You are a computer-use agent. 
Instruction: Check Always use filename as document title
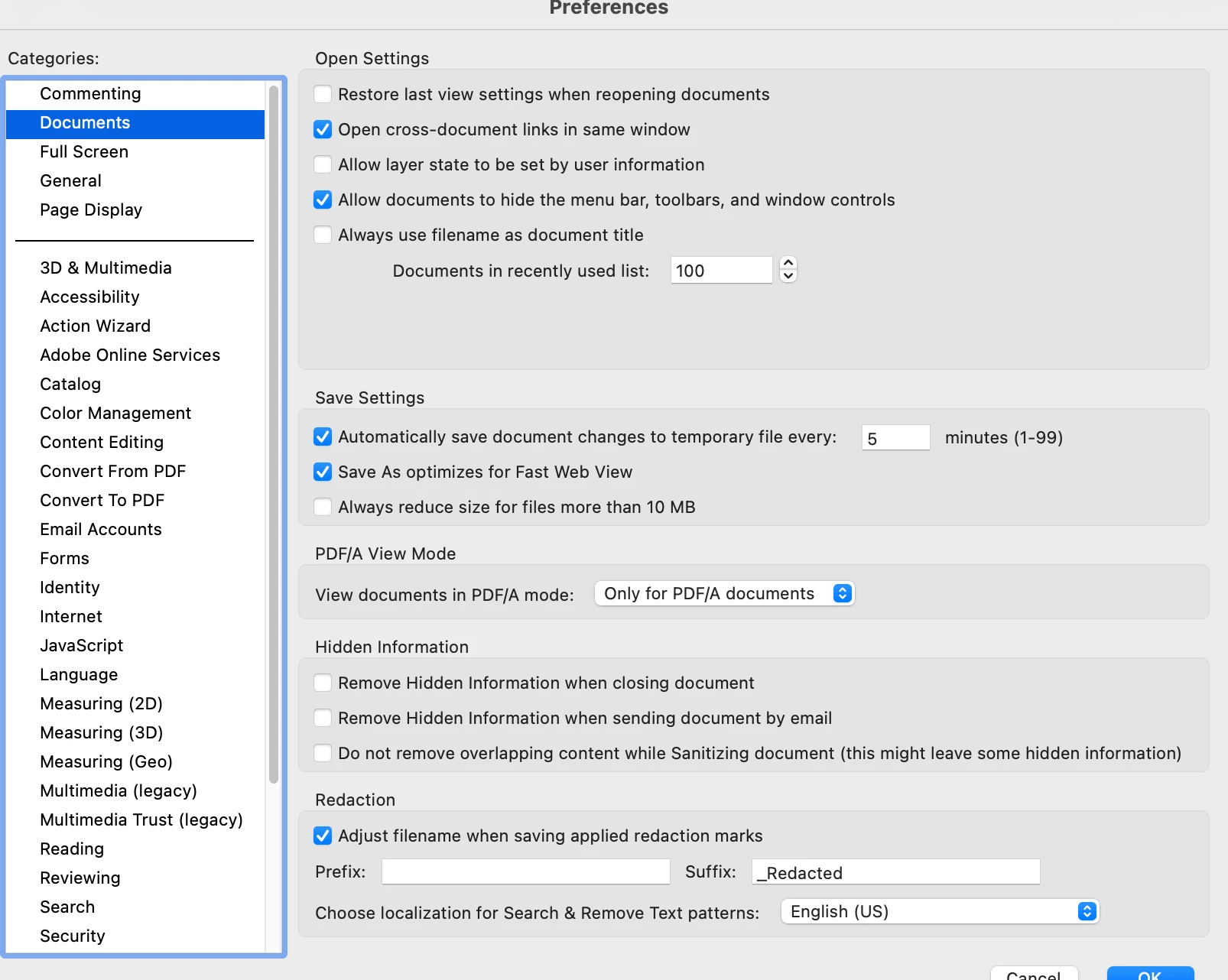pyautogui.click(x=323, y=235)
